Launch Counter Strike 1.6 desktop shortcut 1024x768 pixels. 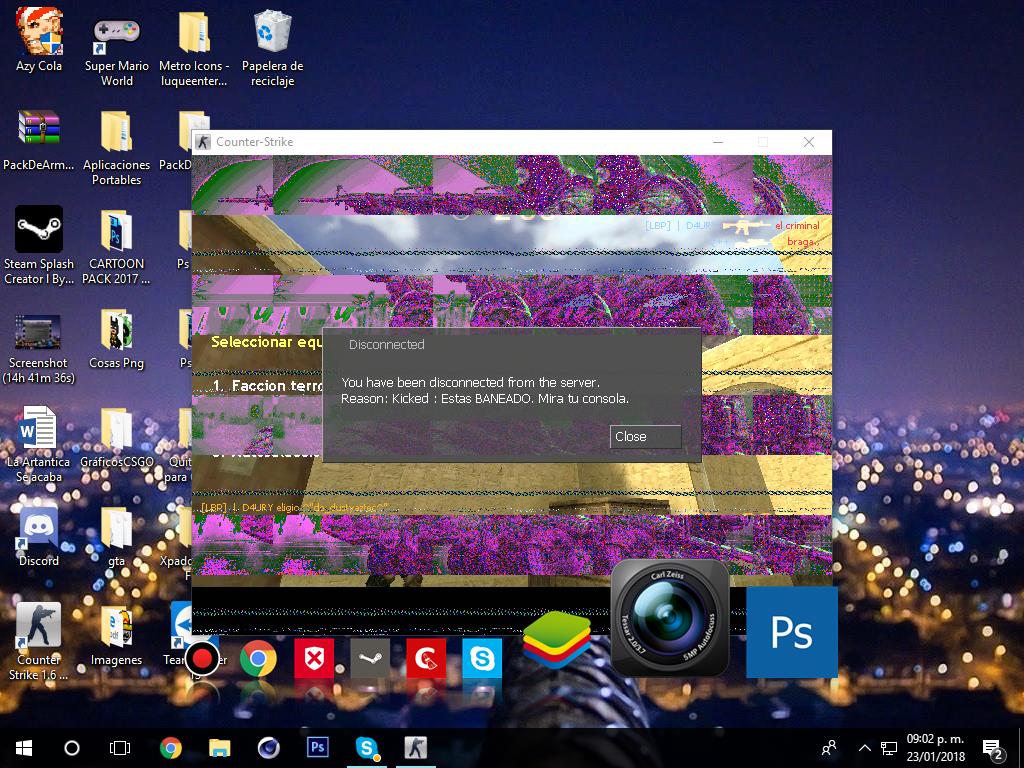click(39, 641)
